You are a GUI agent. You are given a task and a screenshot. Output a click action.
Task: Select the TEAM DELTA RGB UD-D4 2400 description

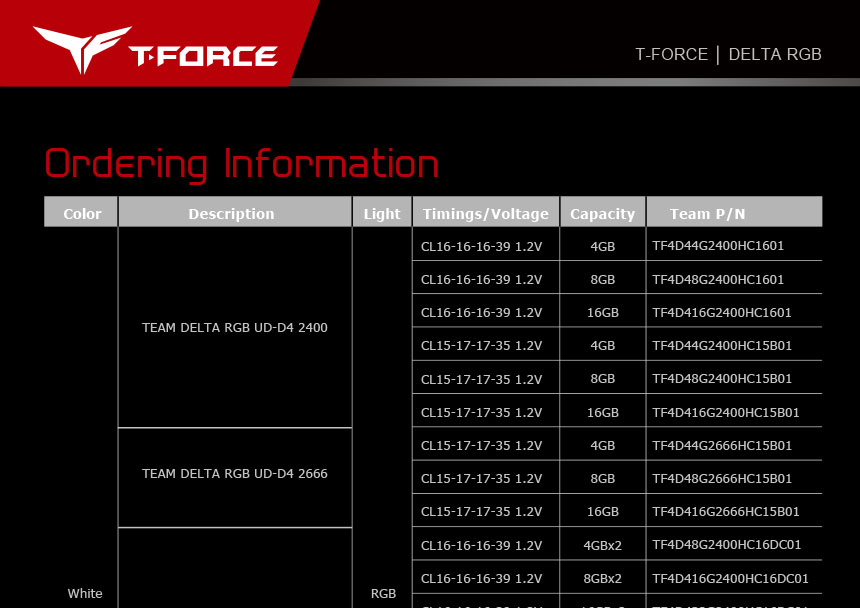pyautogui.click(x=235, y=327)
